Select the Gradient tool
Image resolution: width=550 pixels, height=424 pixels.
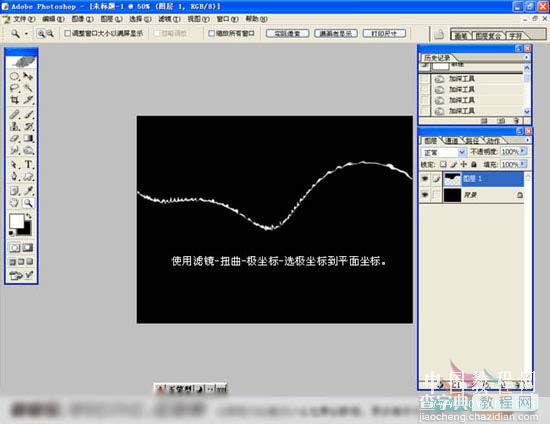(28, 138)
